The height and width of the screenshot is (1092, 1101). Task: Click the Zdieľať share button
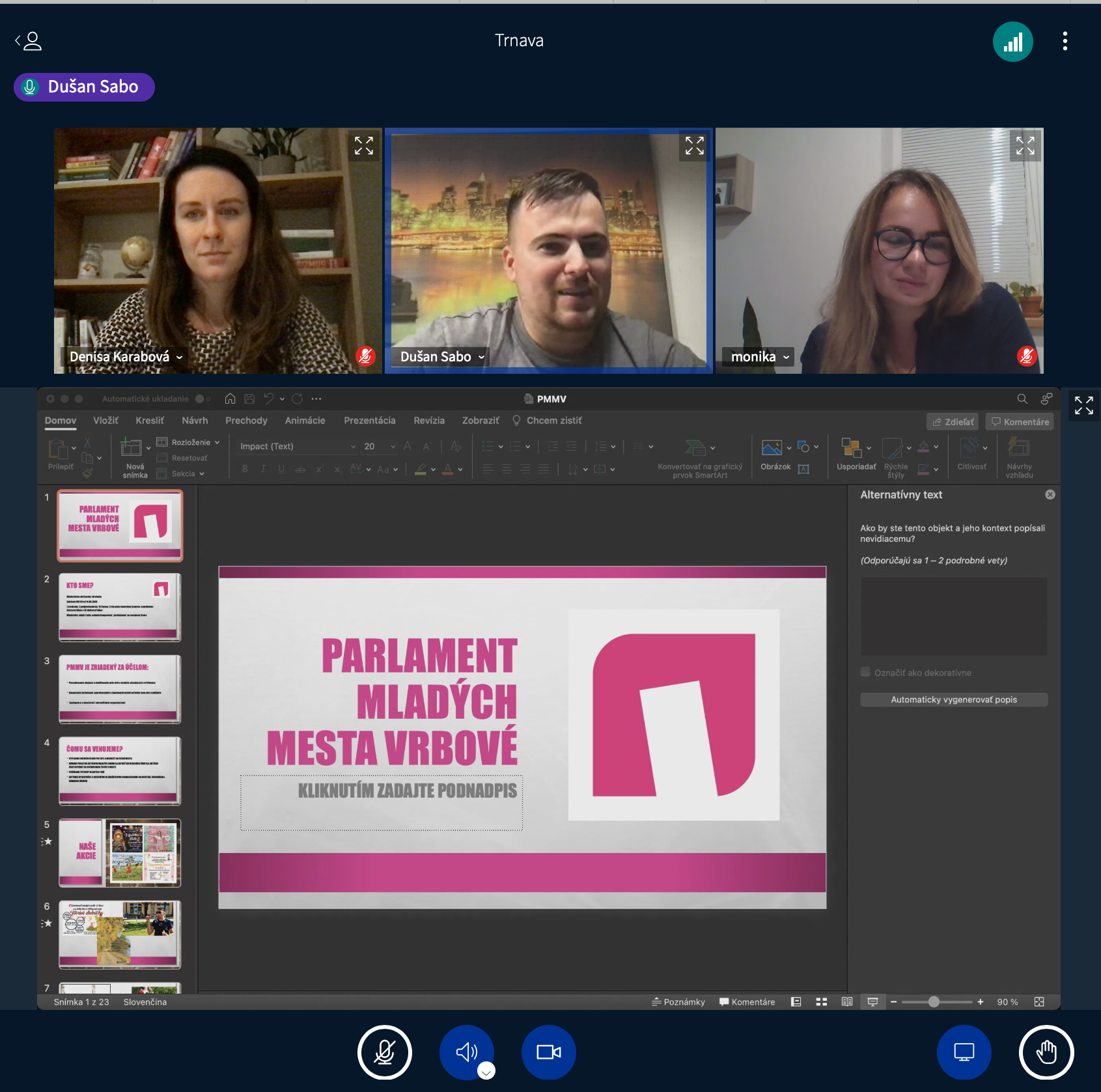pos(953,422)
